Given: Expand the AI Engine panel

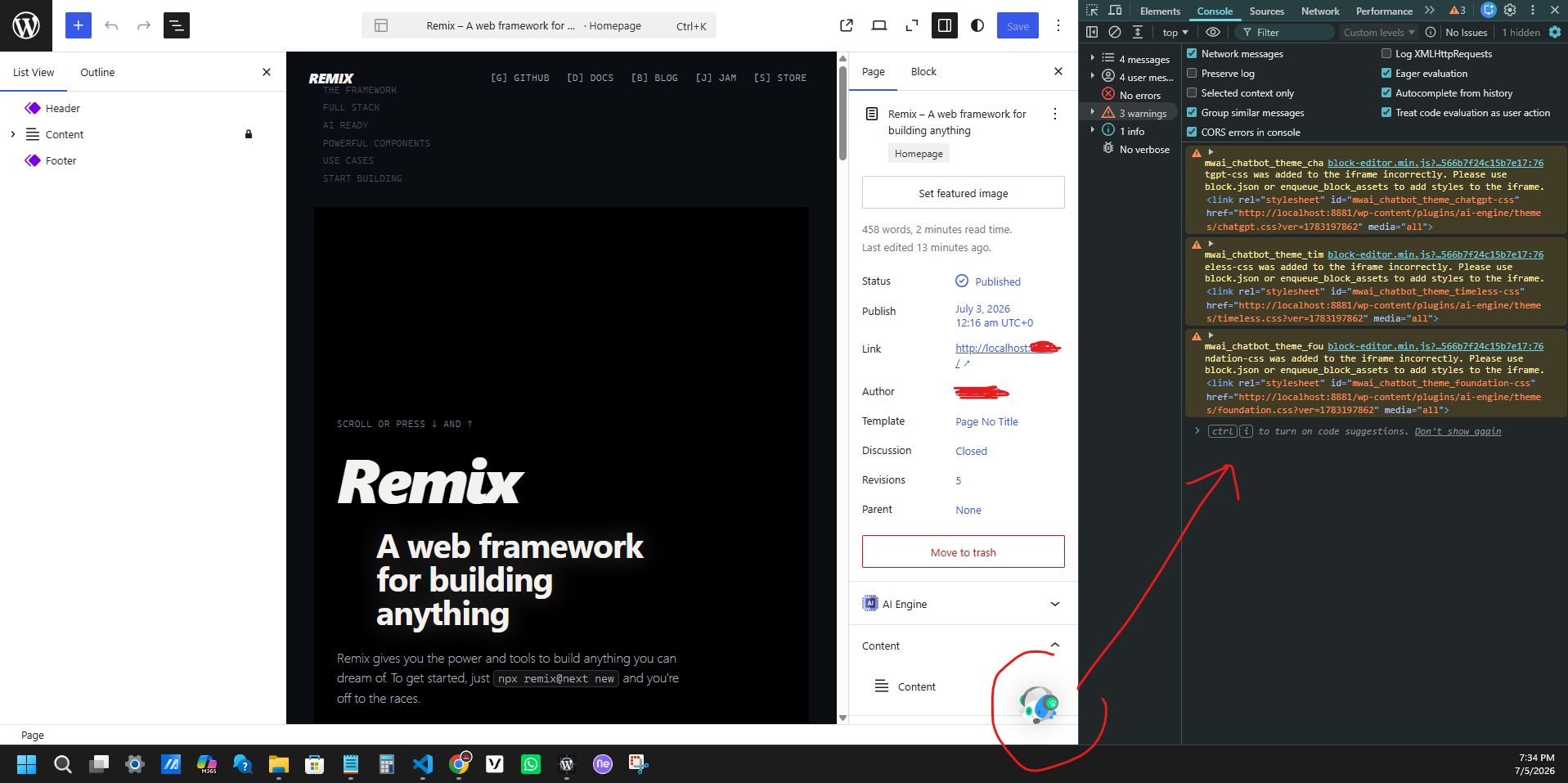Looking at the screenshot, I should 964,604.
